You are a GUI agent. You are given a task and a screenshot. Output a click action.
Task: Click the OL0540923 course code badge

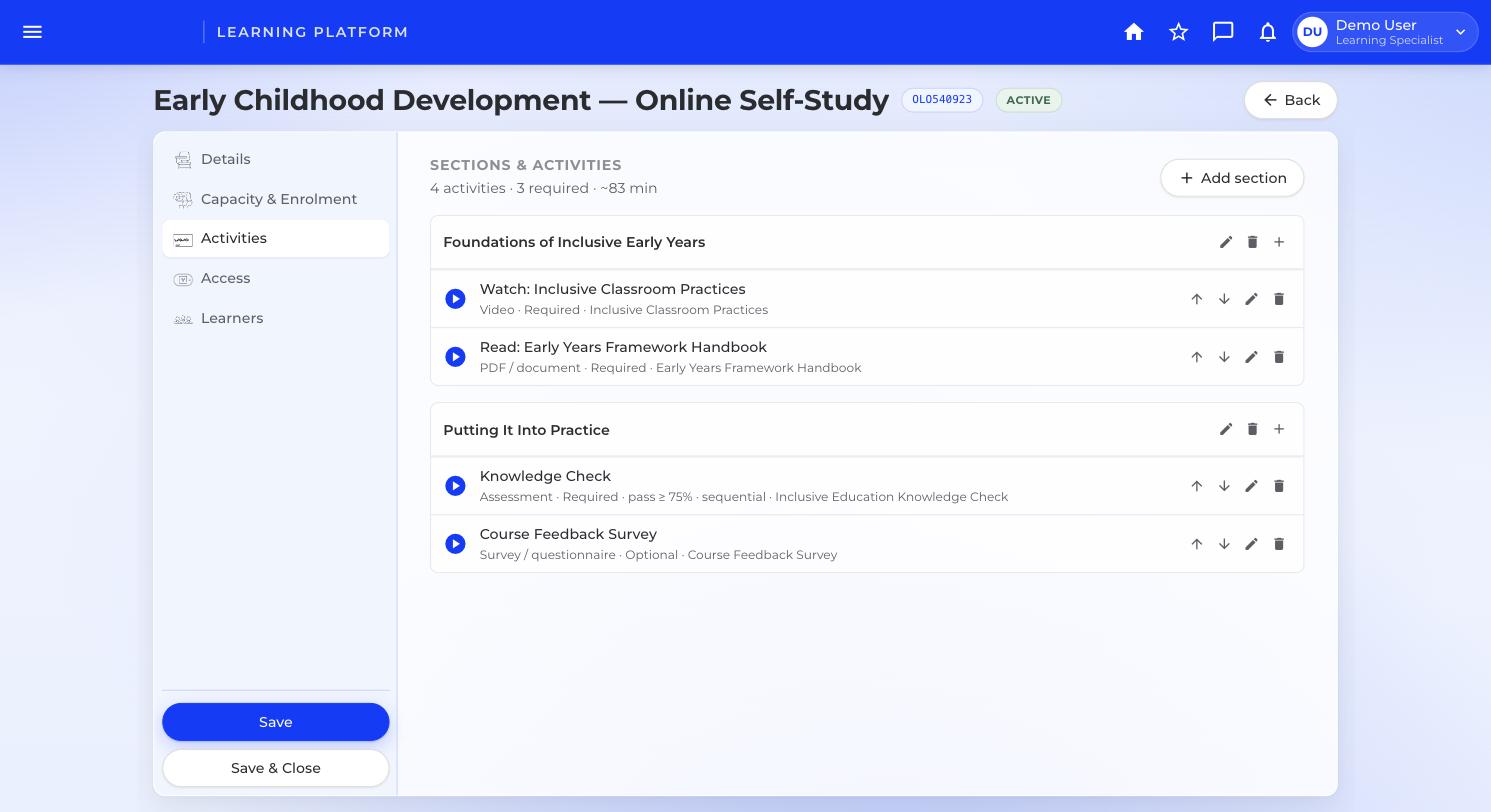point(942,100)
